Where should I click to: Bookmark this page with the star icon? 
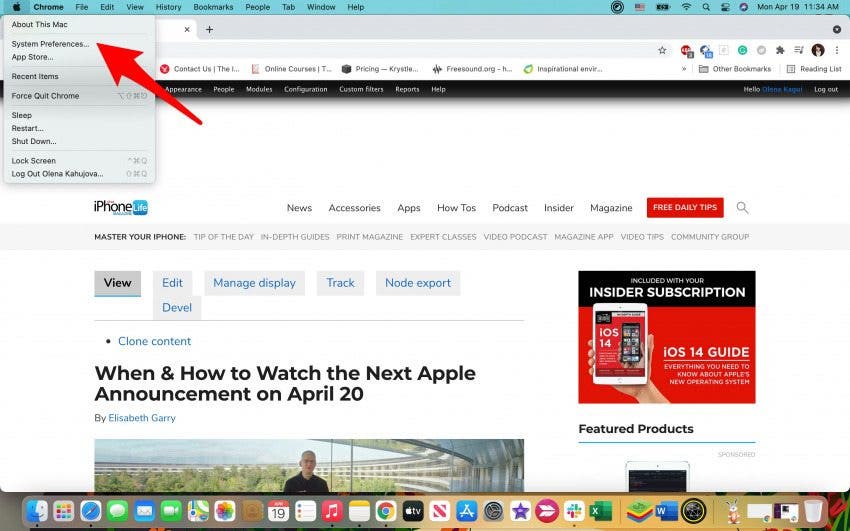click(x=662, y=50)
